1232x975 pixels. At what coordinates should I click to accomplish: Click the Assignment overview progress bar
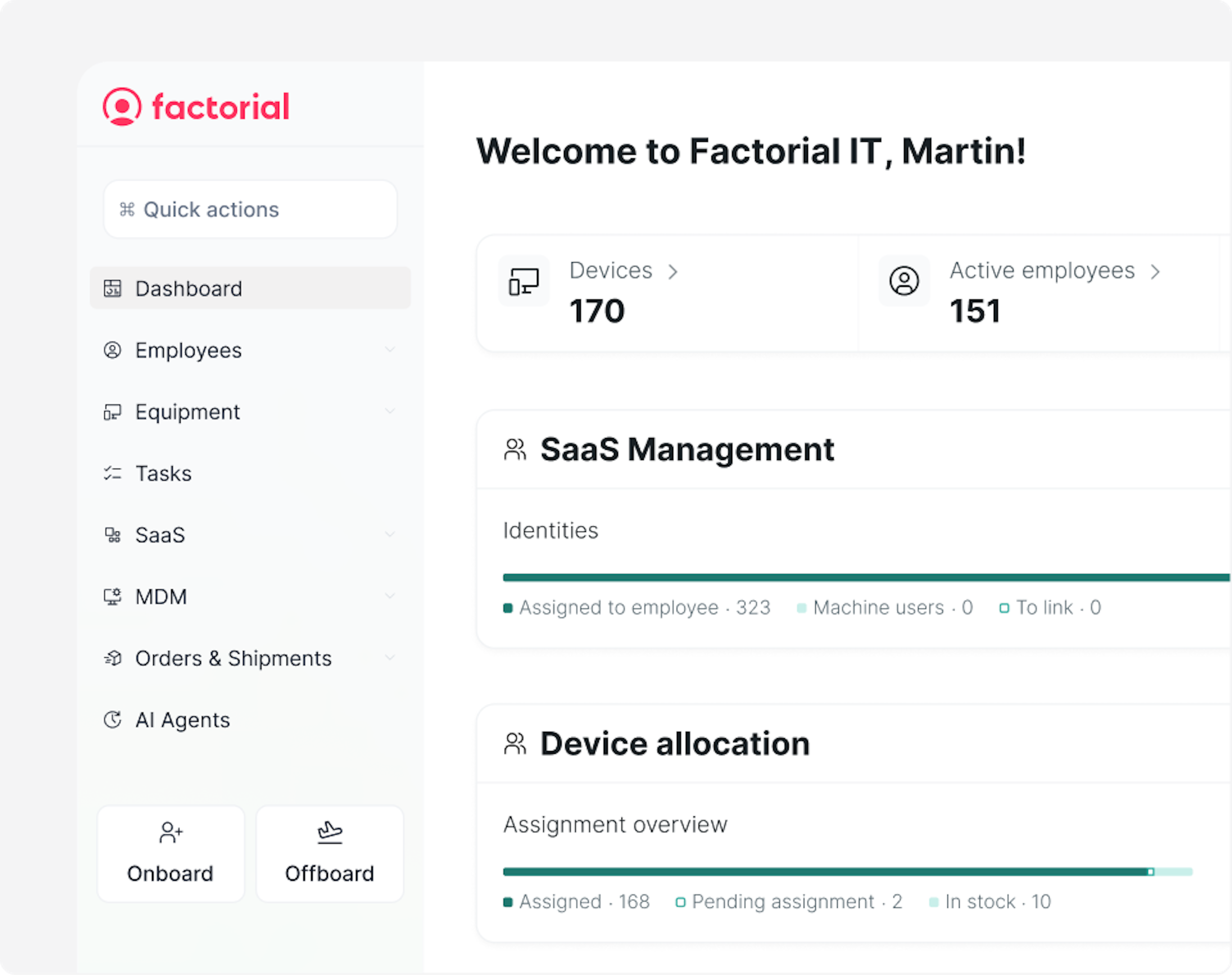click(847, 872)
